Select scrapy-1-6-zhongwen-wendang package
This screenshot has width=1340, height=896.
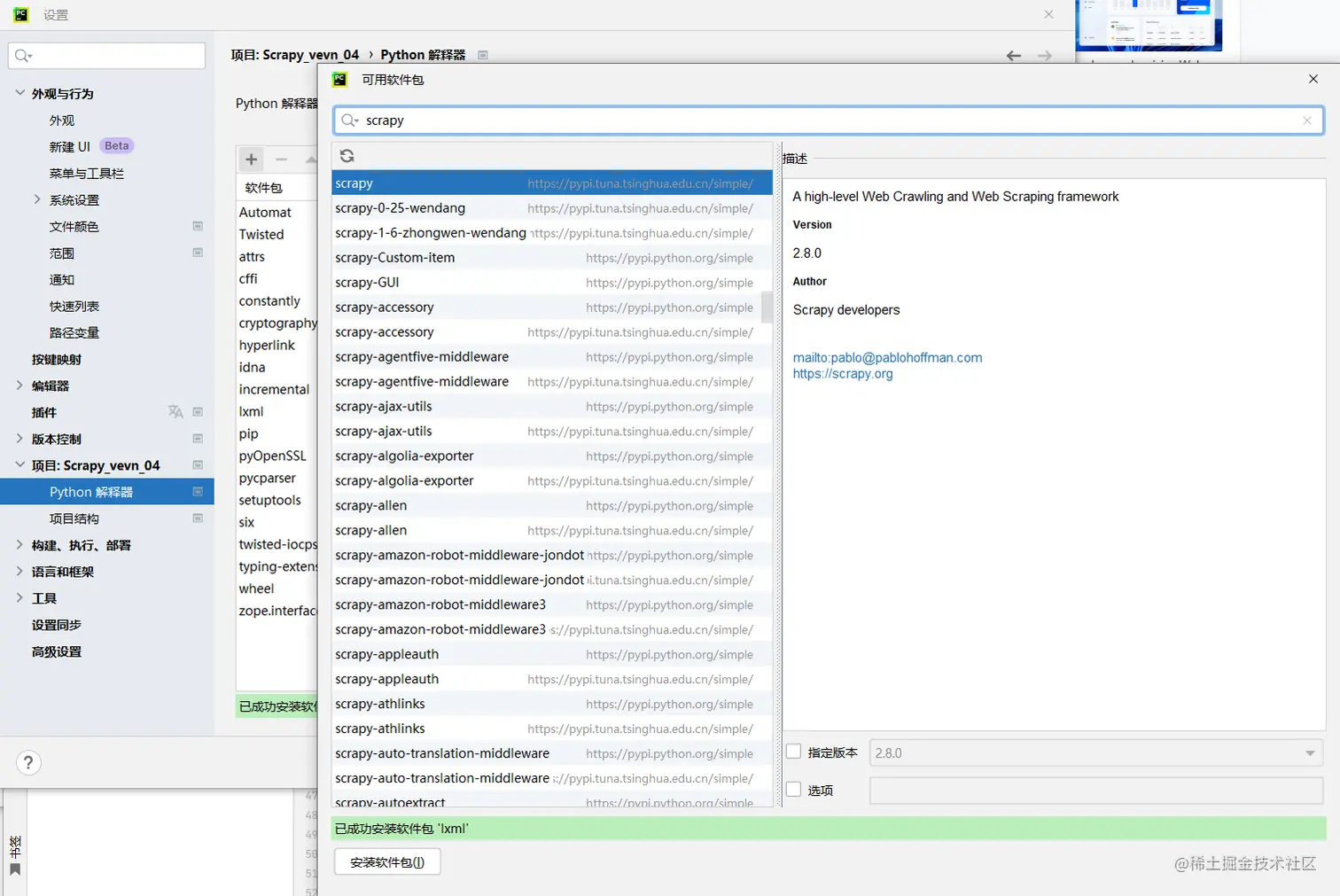(546, 233)
